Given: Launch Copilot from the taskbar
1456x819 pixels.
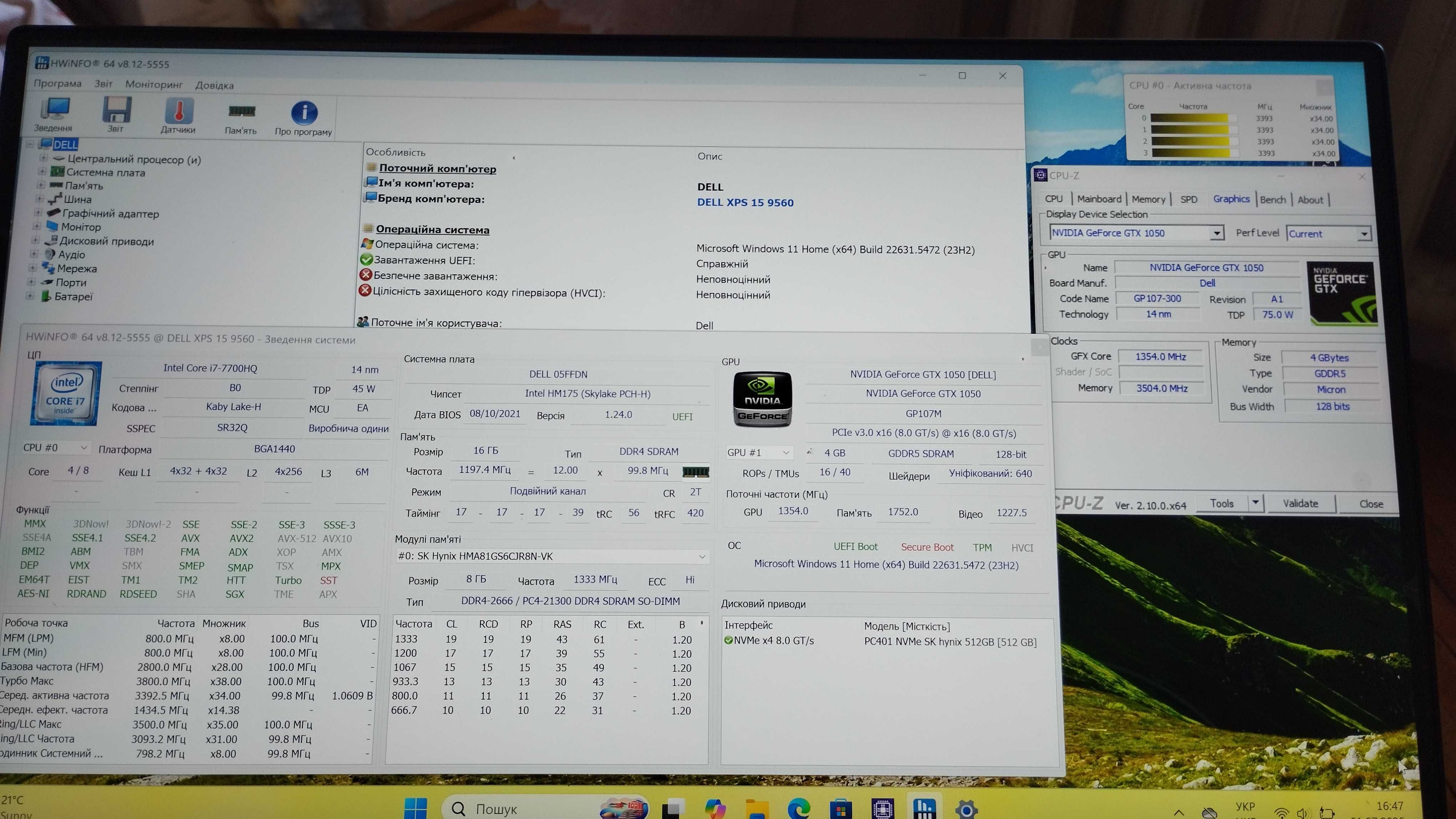Looking at the screenshot, I should 716,809.
